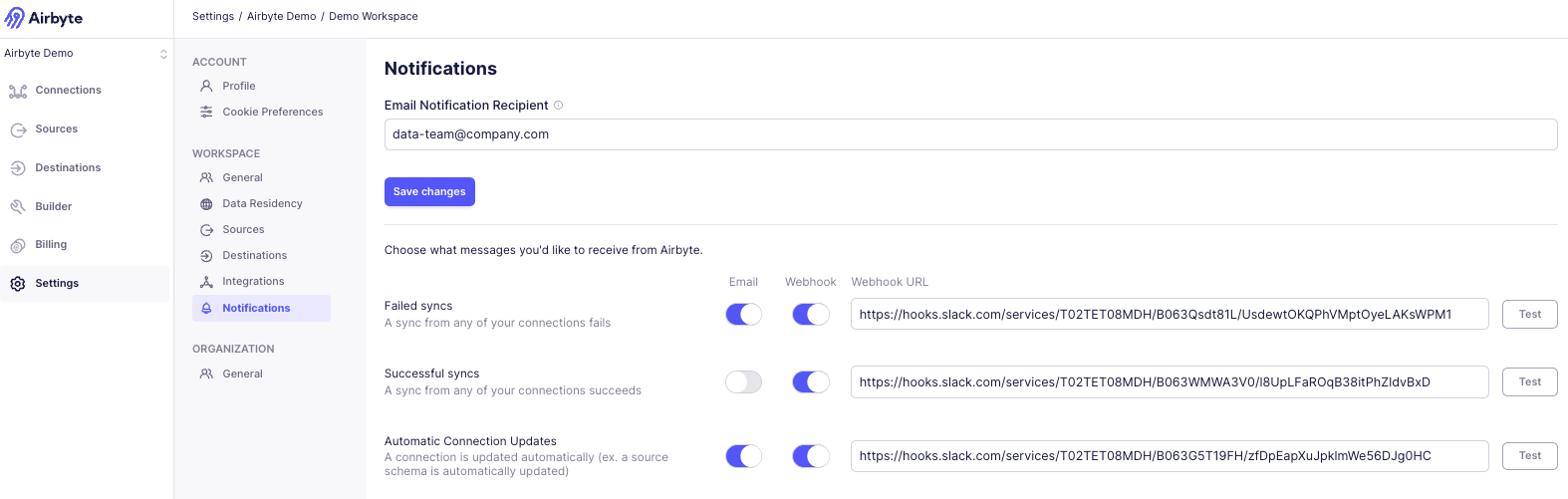This screenshot has height=499, width=1568.
Task: Click the Billing icon in sidebar
Action: click(18, 245)
